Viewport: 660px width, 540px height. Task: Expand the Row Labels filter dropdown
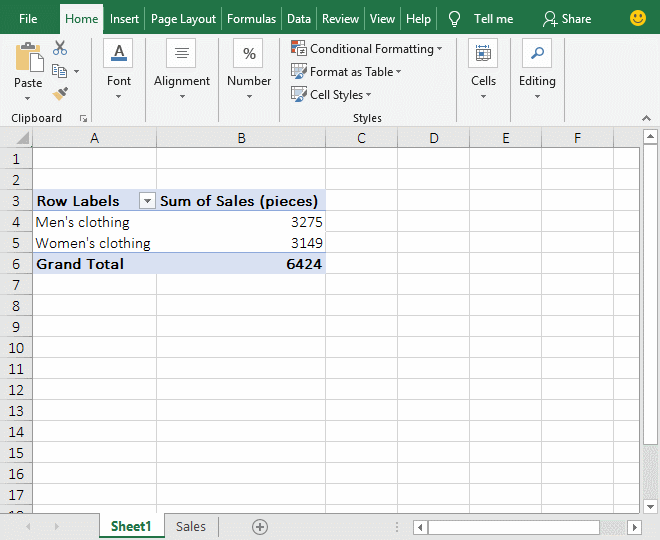click(147, 201)
